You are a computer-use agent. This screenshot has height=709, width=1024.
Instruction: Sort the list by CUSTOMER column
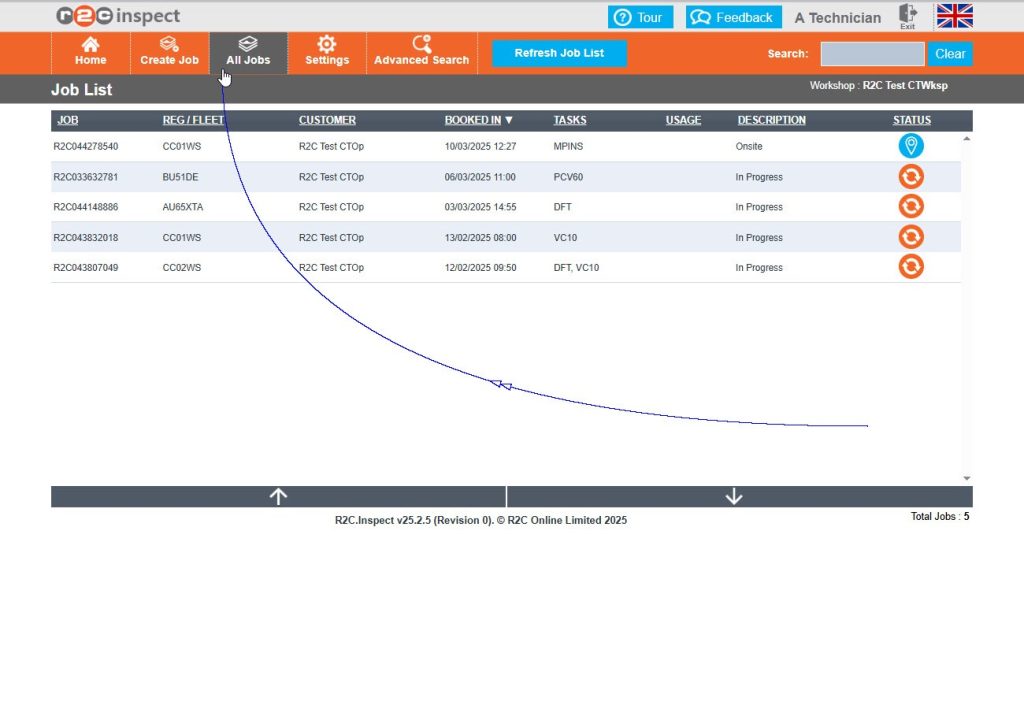click(327, 120)
